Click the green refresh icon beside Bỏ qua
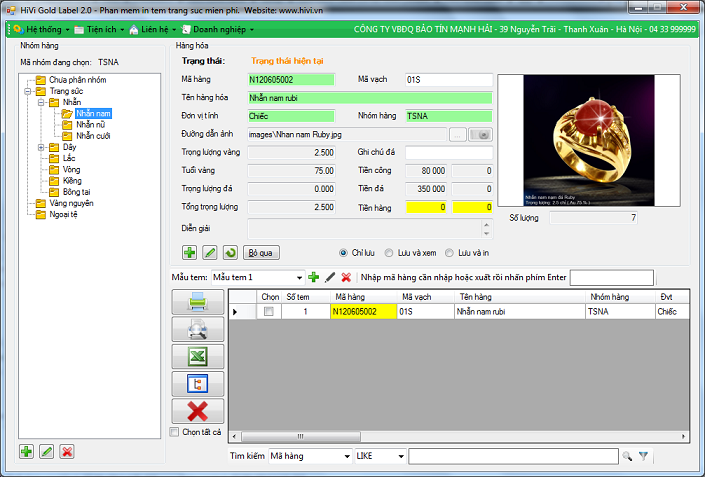Viewport: 705px width, 477px height. pos(230,252)
